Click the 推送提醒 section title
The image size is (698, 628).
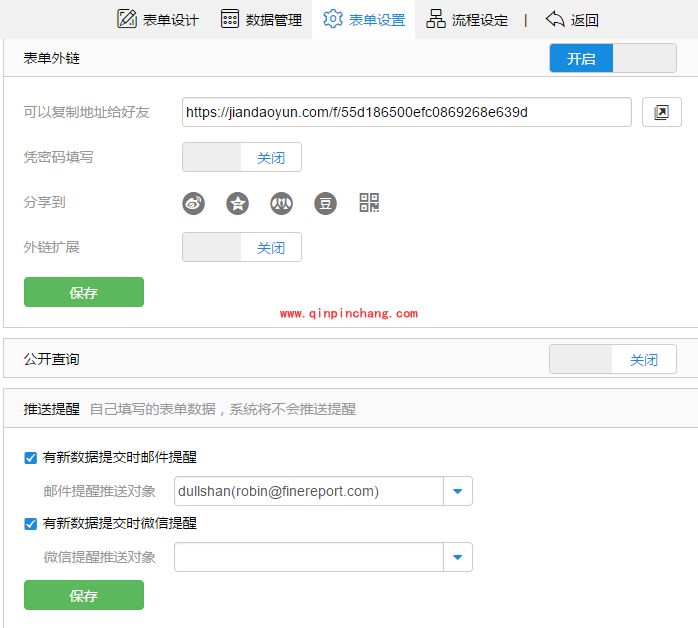pyautogui.click(x=52, y=409)
